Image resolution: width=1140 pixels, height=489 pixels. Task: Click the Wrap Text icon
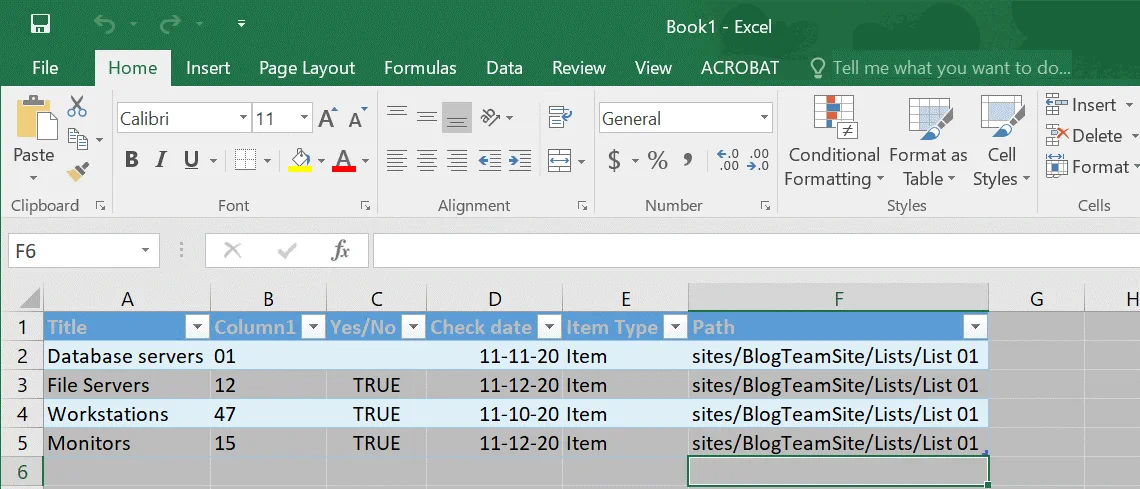tap(559, 118)
